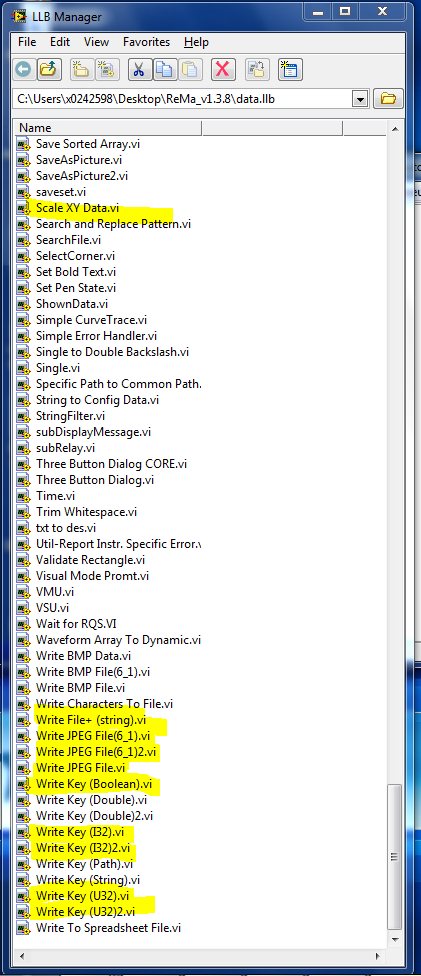
Task: Click the VI icon next to saveset.vi
Action: click(x=24, y=192)
